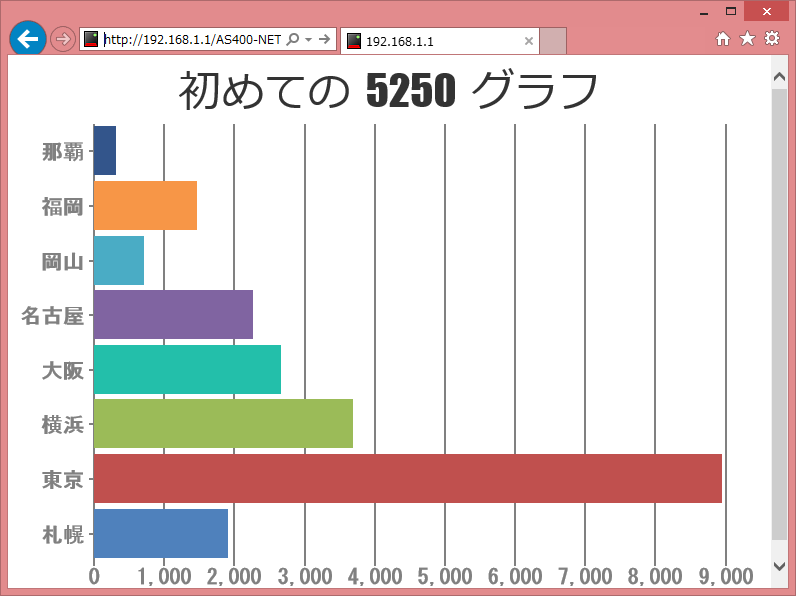Open Favorites star icon

(747, 39)
